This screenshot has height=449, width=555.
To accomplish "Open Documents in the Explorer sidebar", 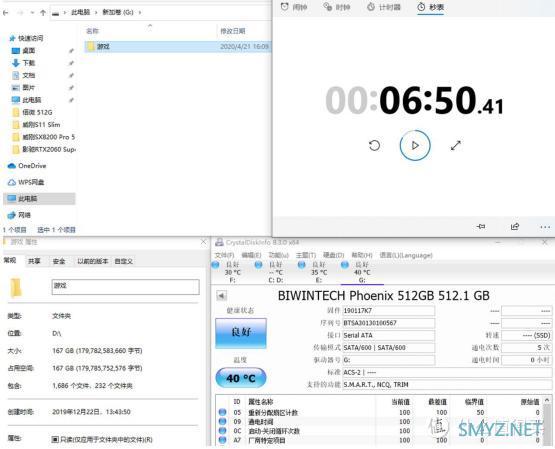I will click(24, 75).
